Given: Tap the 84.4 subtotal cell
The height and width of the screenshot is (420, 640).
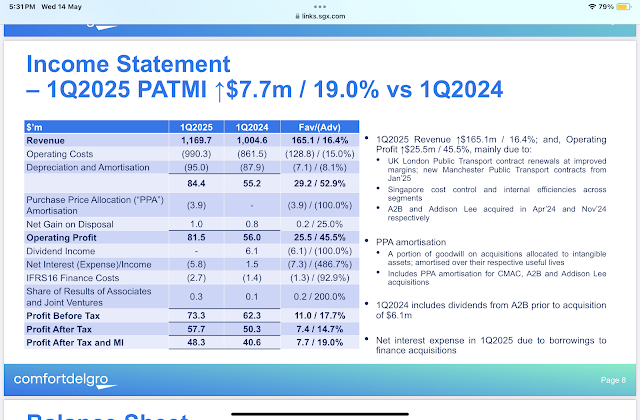Looking at the screenshot, I should pyautogui.click(x=196, y=183).
